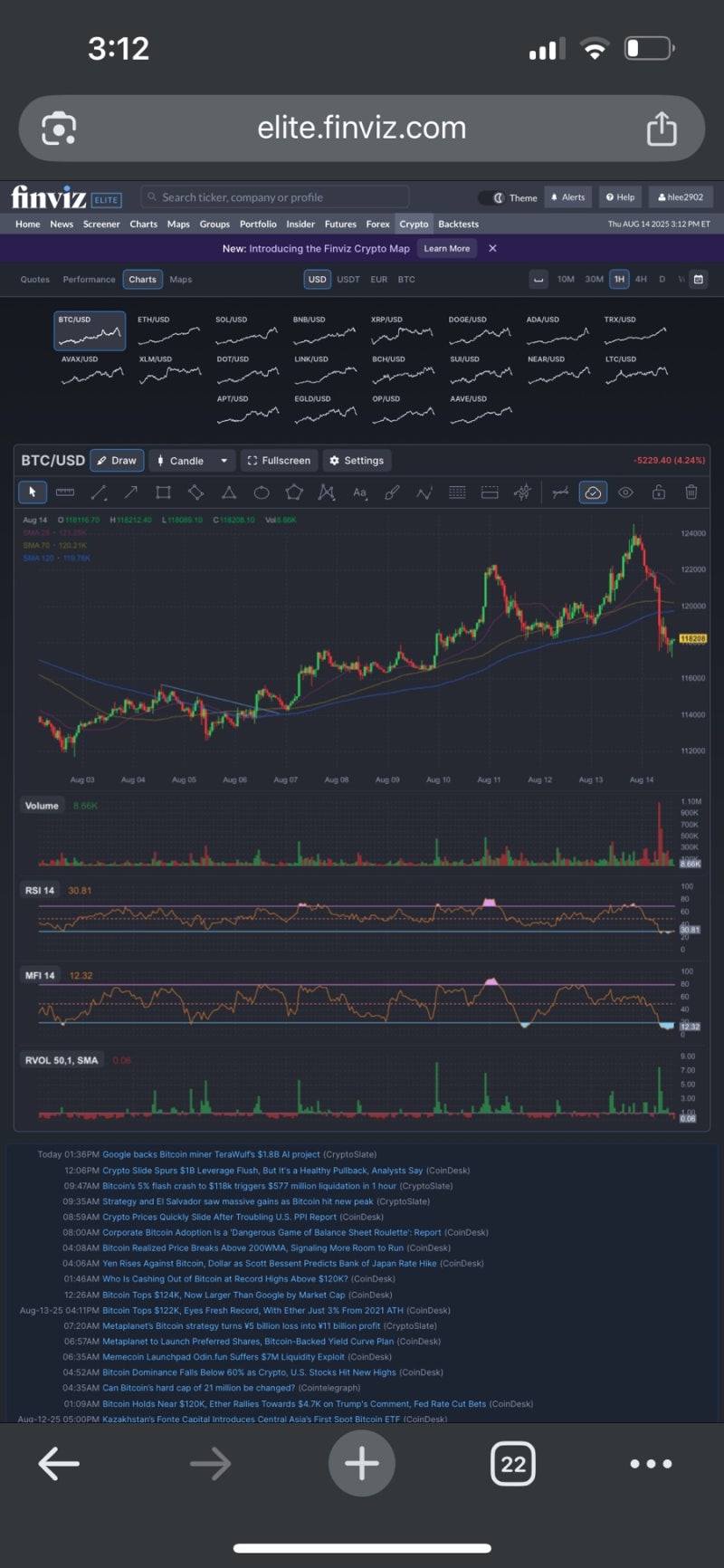Select the ruler measure tool
The height and width of the screenshot is (1568, 724).
pyautogui.click(x=65, y=492)
